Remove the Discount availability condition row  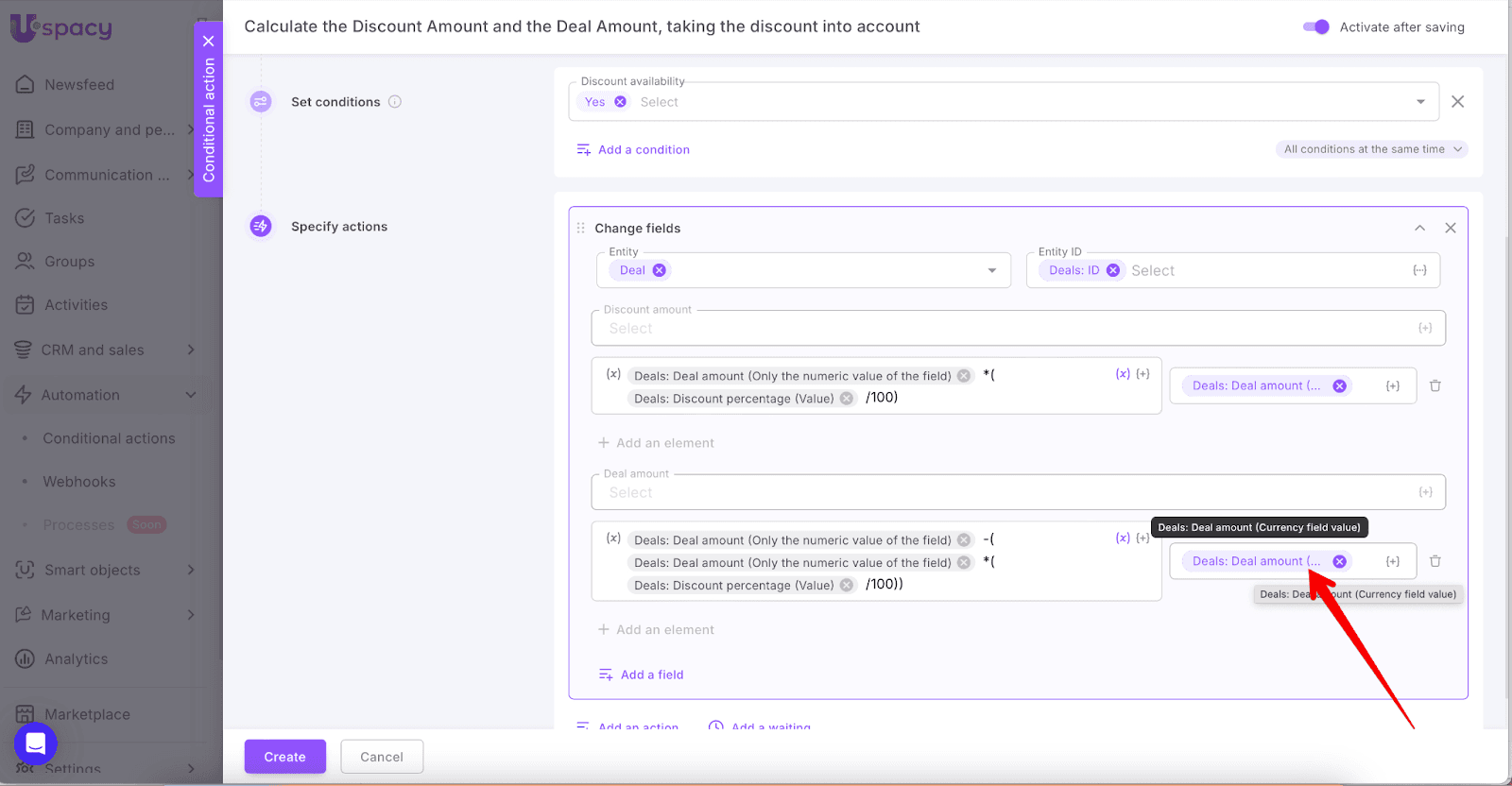[x=1457, y=102]
